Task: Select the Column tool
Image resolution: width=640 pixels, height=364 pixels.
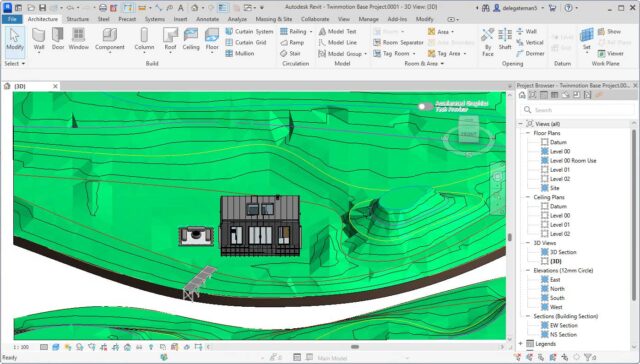Action: pos(144,40)
